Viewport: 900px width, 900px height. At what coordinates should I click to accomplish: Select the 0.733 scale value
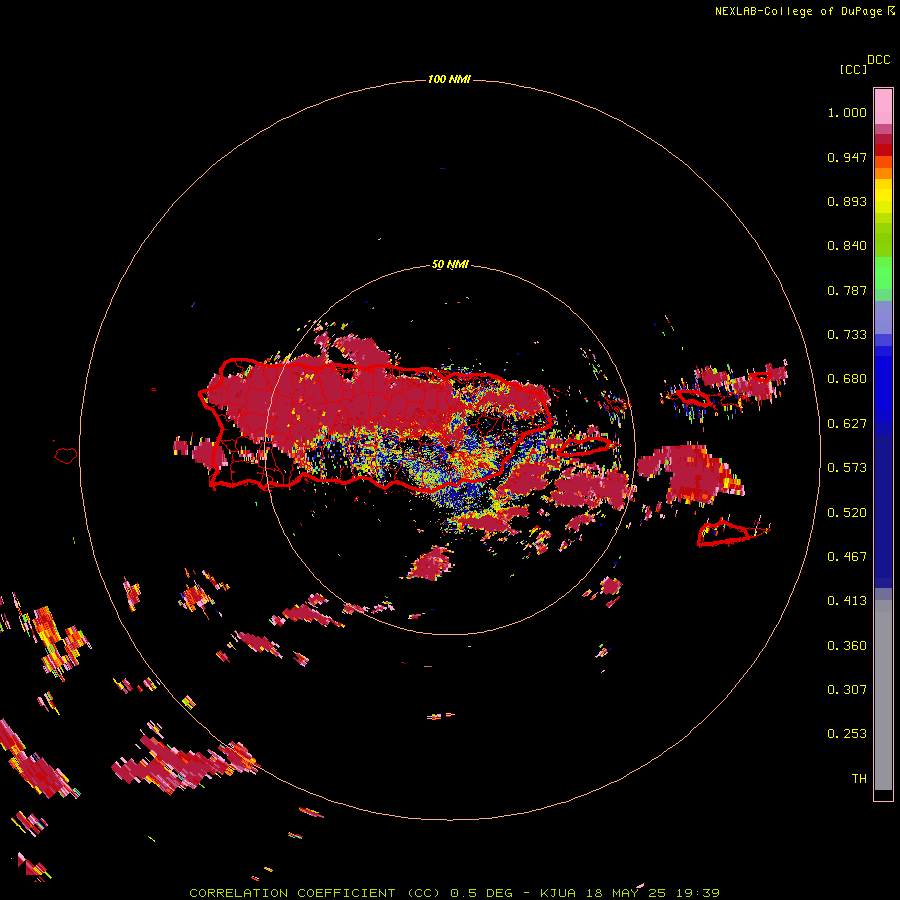(847, 335)
